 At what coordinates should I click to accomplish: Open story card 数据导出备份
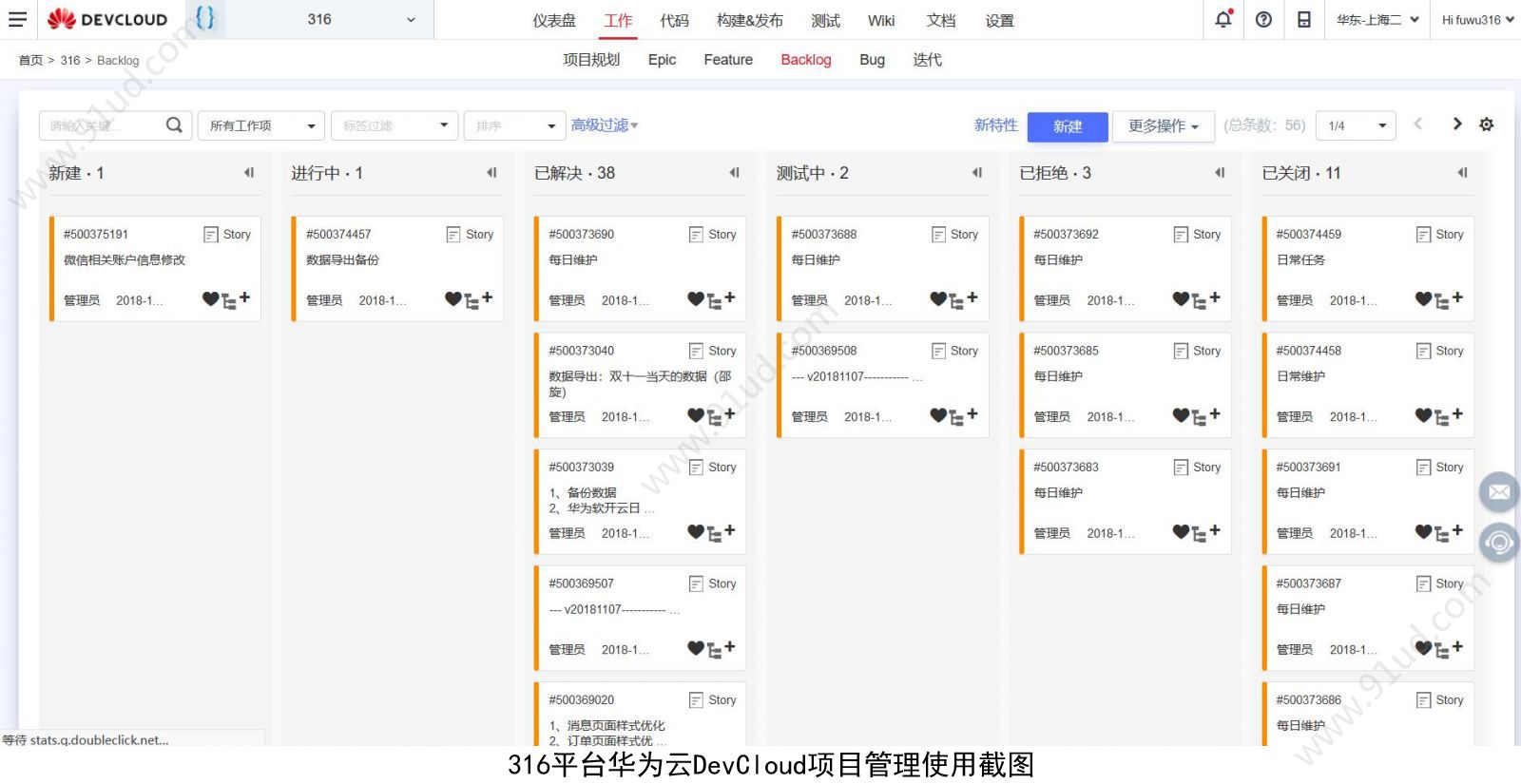tap(398, 269)
